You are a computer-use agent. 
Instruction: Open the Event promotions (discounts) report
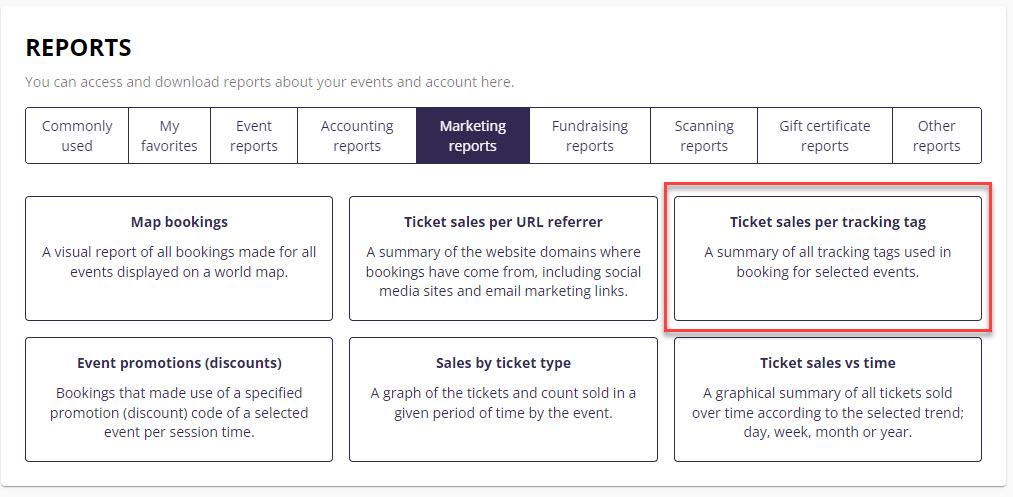pyautogui.click(x=179, y=363)
